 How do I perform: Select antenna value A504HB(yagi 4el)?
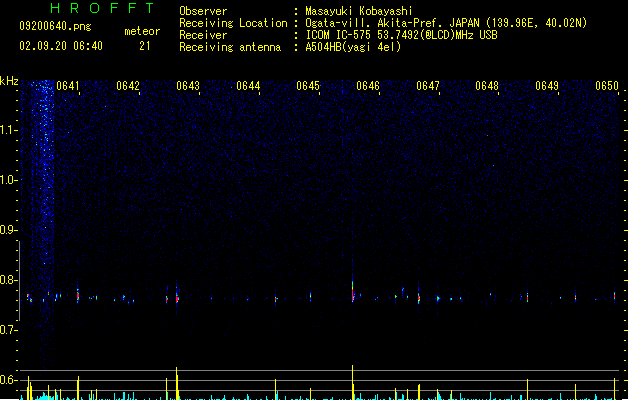click(x=353, y=47)
